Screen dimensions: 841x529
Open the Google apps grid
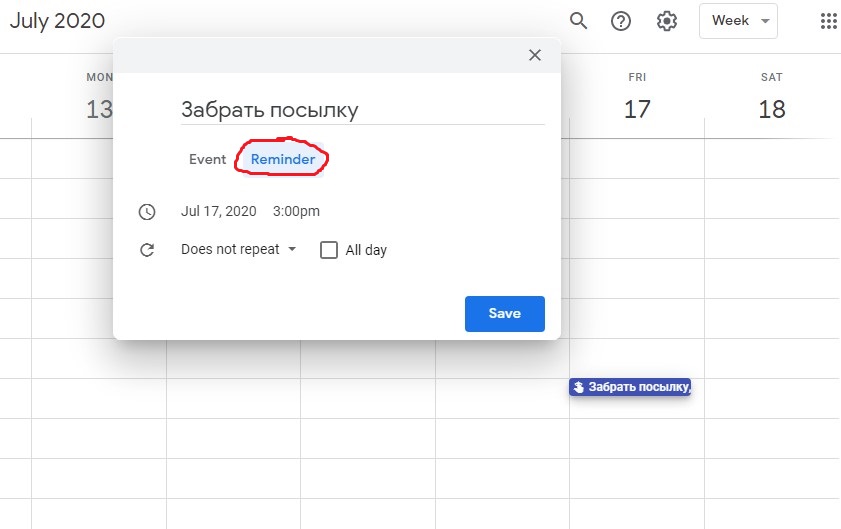coord(828,21)
